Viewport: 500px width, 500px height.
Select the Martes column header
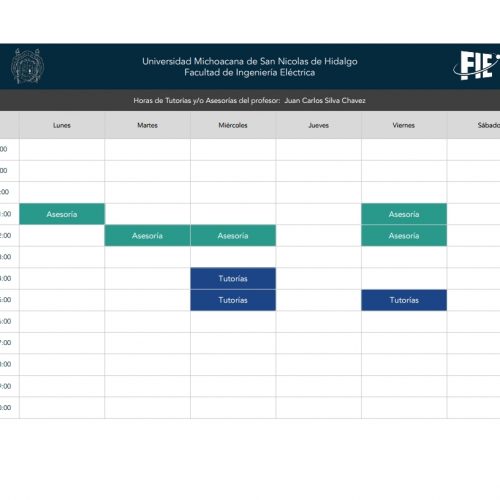pos(147,125)
